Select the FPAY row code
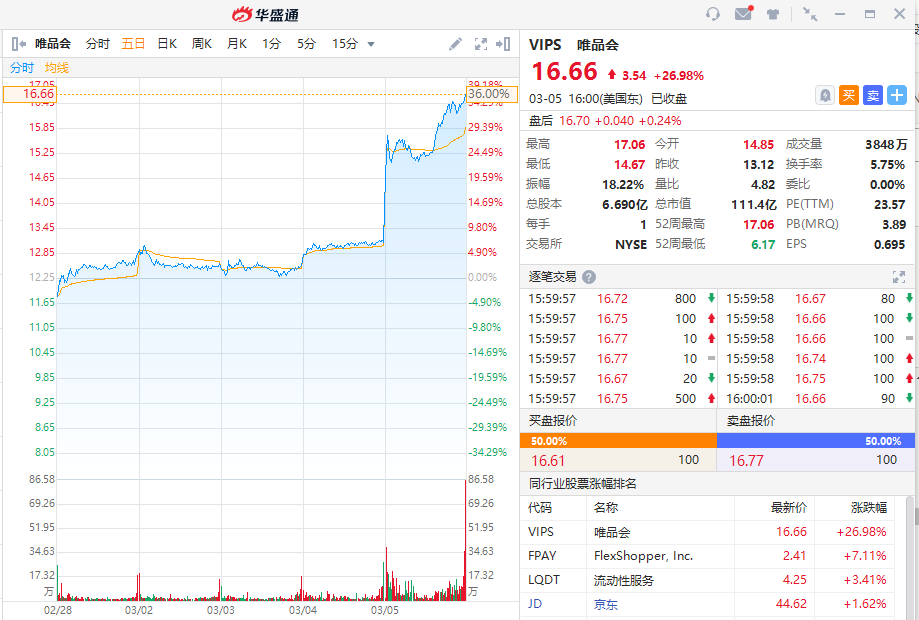 tap(542, 556)
